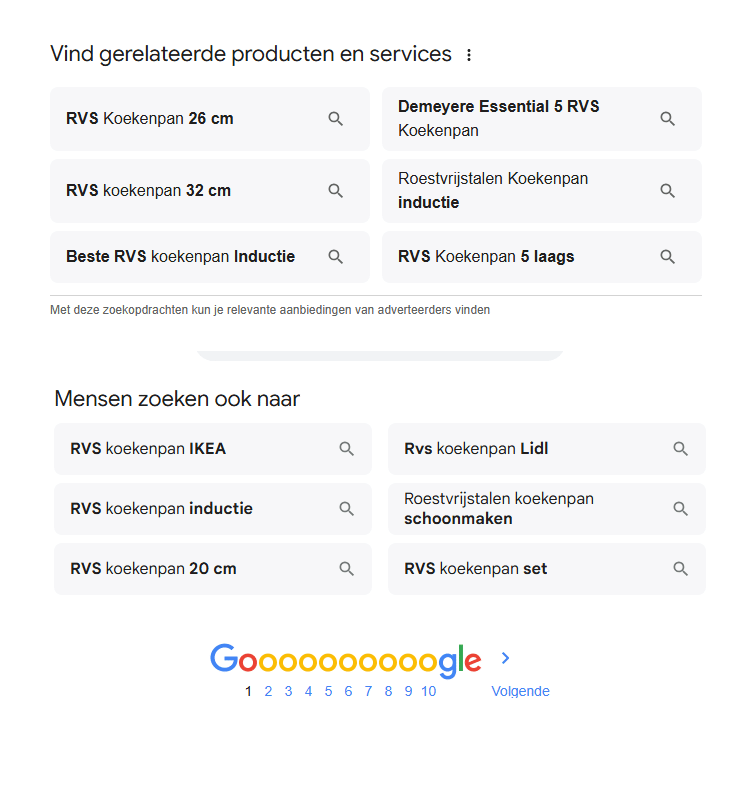744x802 pixels.
Task: Open results page 10
Action: (428, 690)
